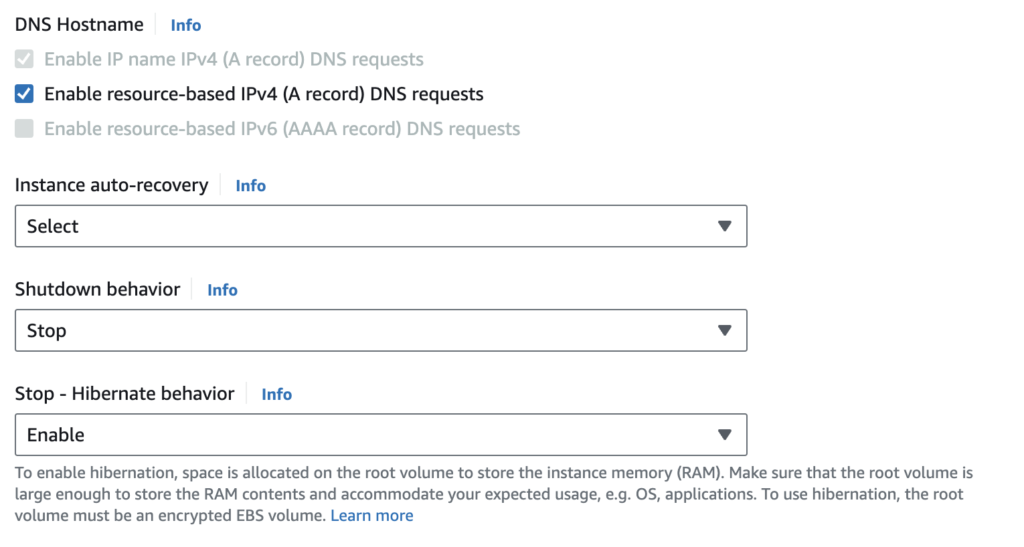
Task: Click the 'Enable resource-based IPv6 (AAAA record)' label text
Action: pos(282,129)
